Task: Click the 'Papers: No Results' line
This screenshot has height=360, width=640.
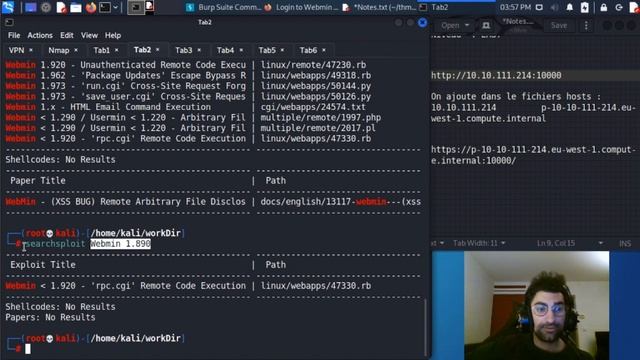Action: coord(50,318)
